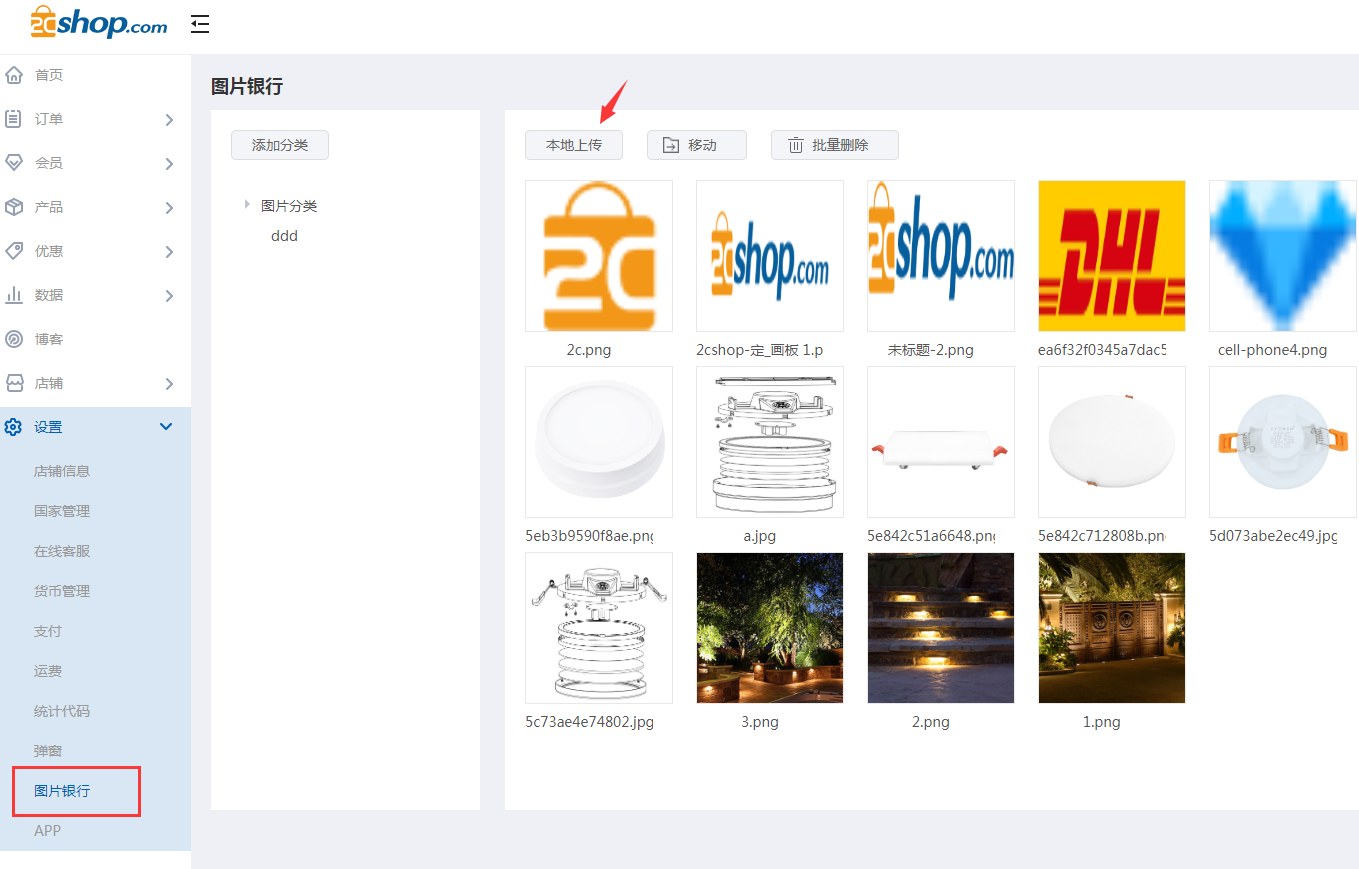Screen dimensions: 1359x869
Task: Click the order list icon beside 订单
Action: pyautogui.click(x=14, y=119)
